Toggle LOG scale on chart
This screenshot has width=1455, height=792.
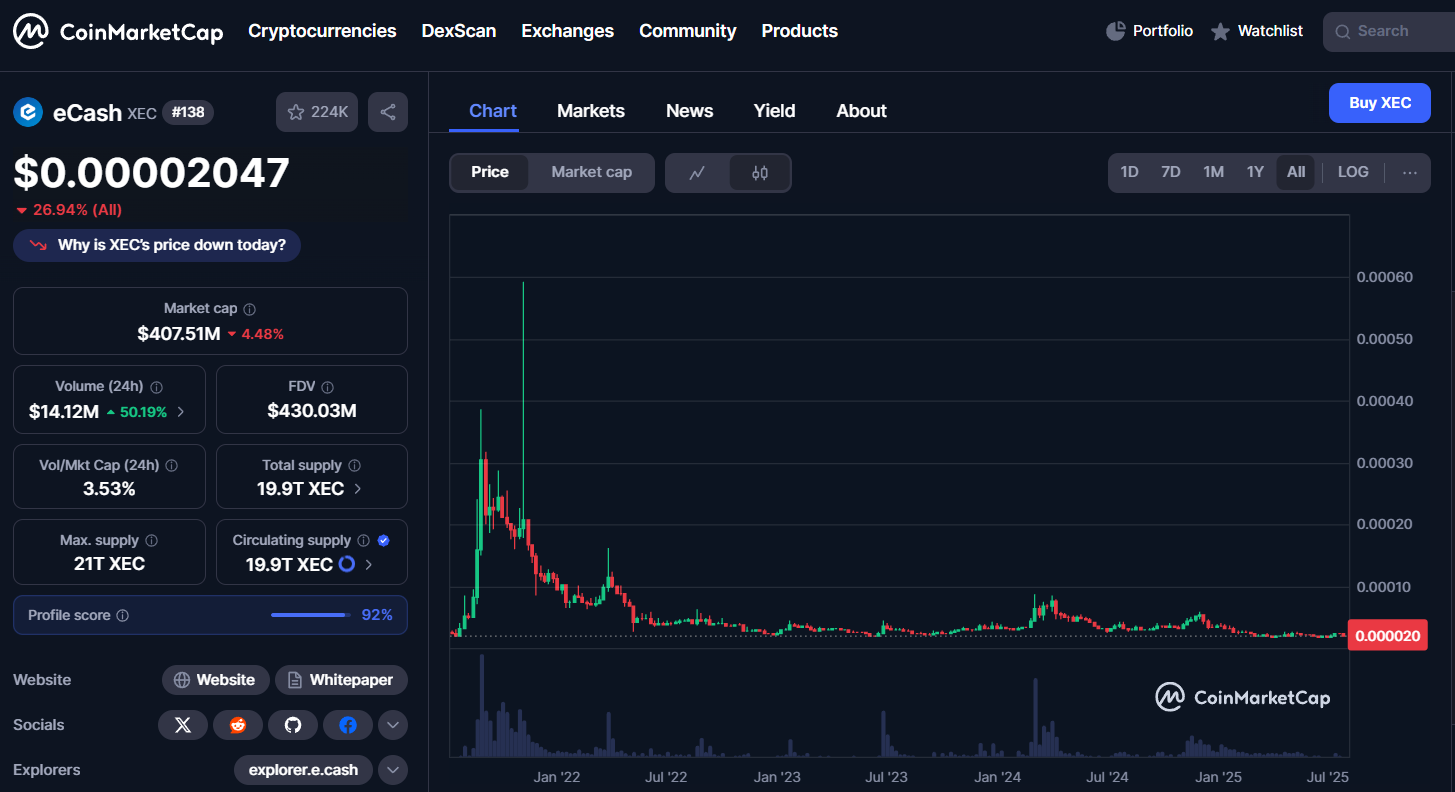pos(1353,172)
